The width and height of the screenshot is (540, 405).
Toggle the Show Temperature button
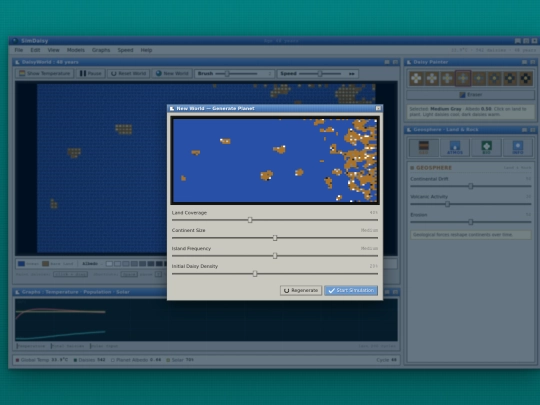(45, 73)
